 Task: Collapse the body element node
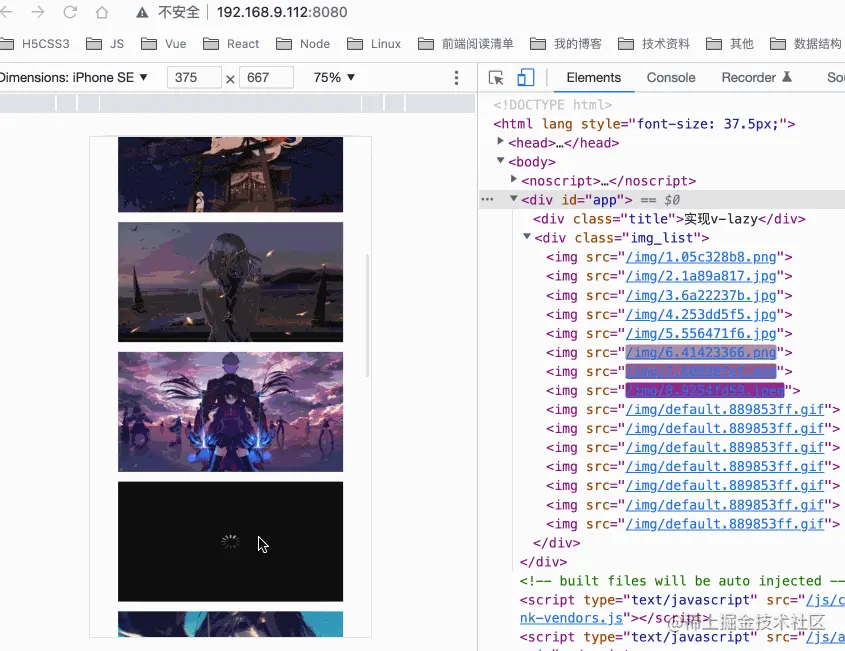click(x=500, y=160)
